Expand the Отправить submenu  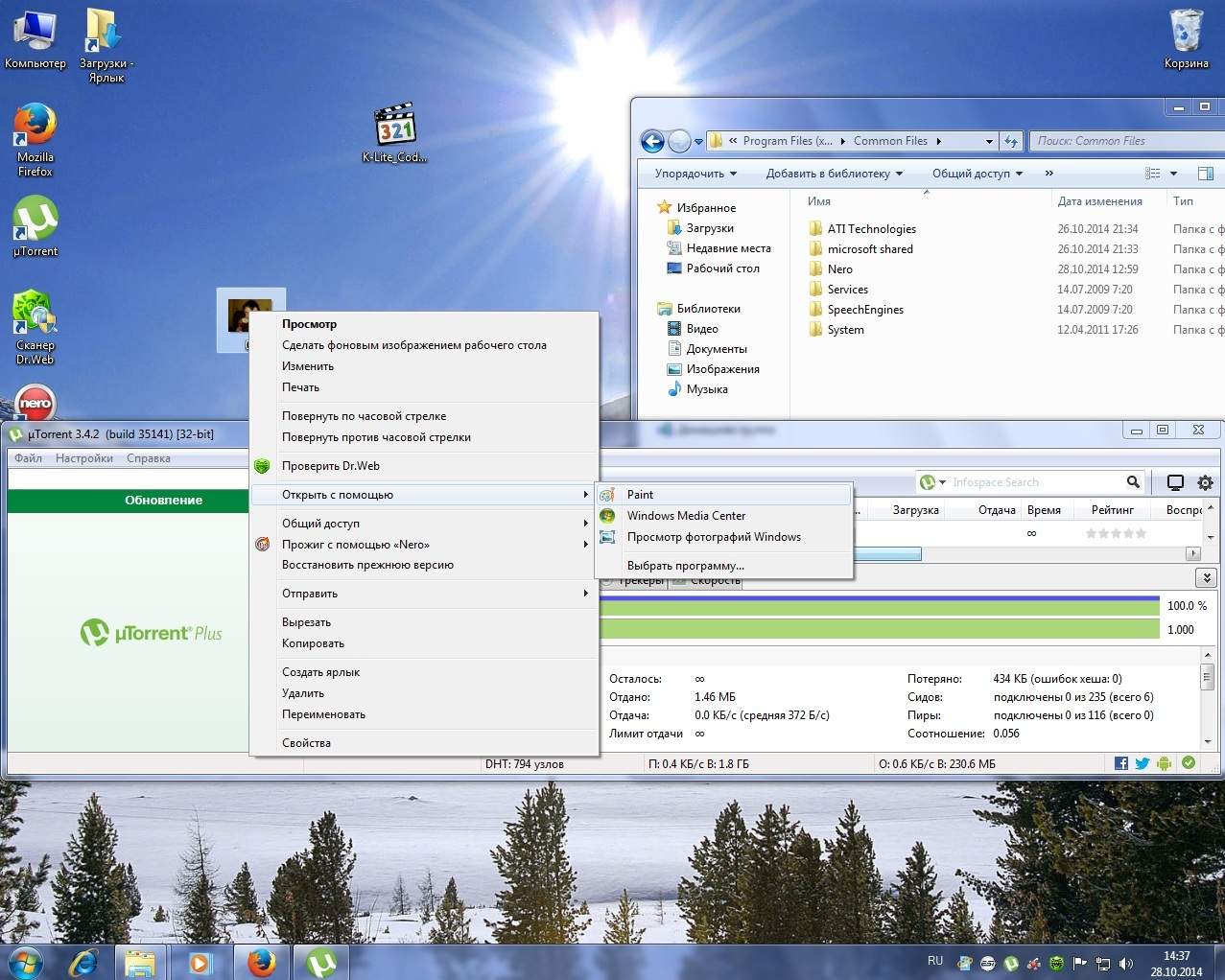[424, 594]
